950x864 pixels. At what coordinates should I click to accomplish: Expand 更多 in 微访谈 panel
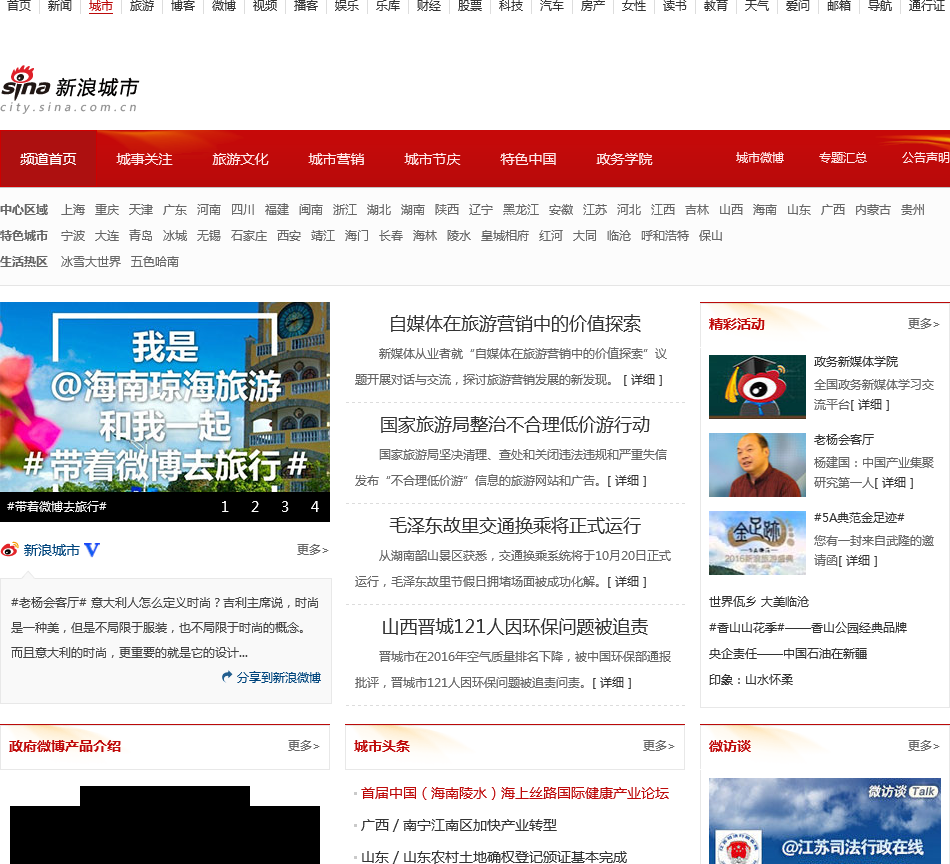923,745
